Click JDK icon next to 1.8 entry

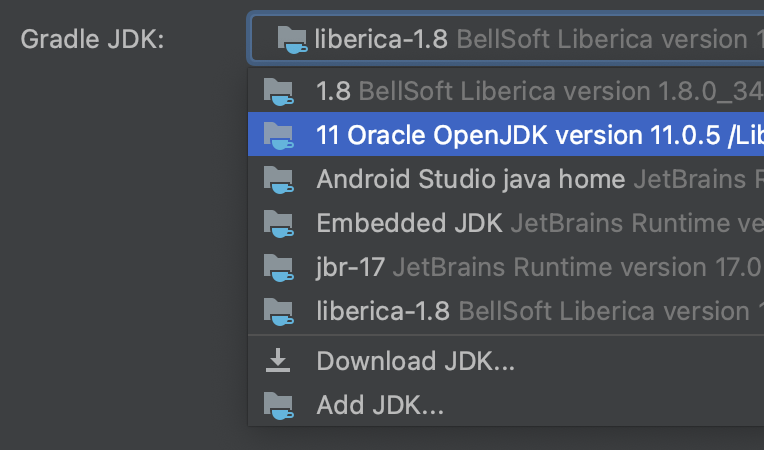pos(279,92)
